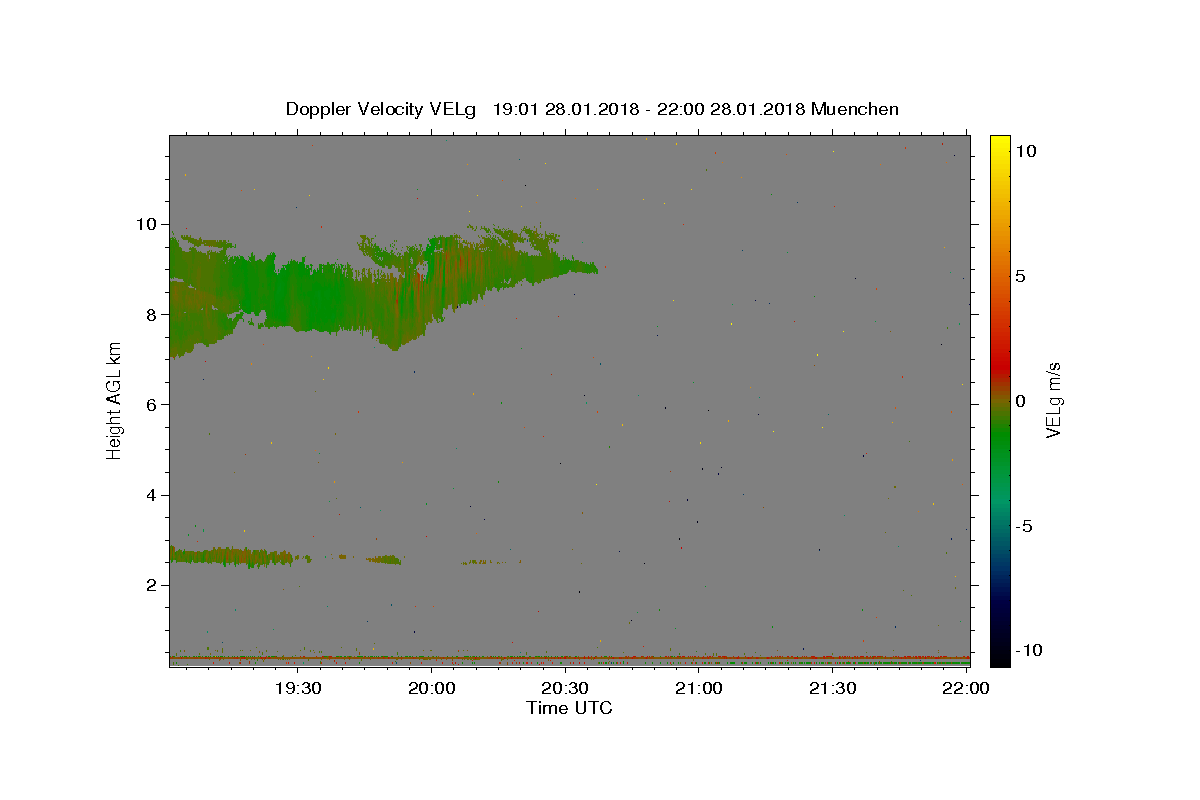Click the 'Muenchen' station name in title
Image resolution: width=1200 pixels, height=800 pixels.
855,109
